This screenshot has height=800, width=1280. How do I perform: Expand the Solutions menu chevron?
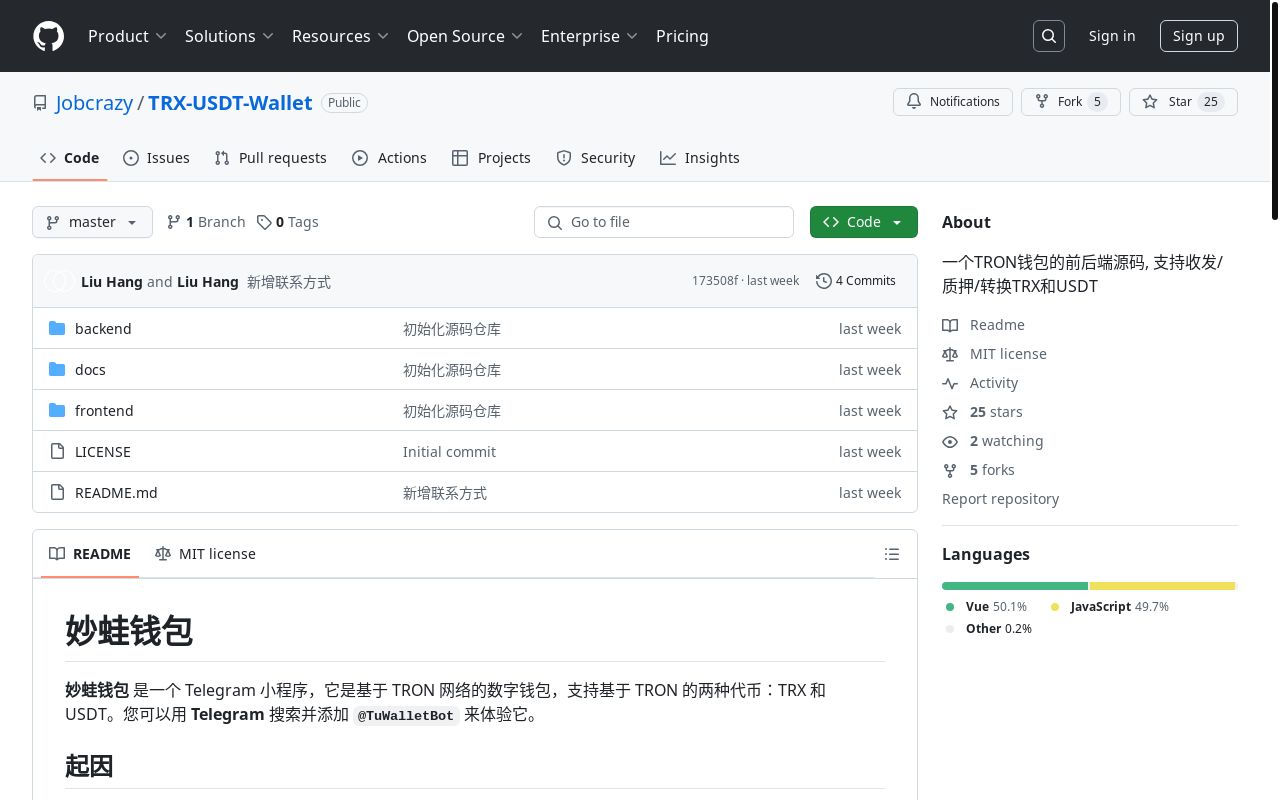(x=267, y=36)
